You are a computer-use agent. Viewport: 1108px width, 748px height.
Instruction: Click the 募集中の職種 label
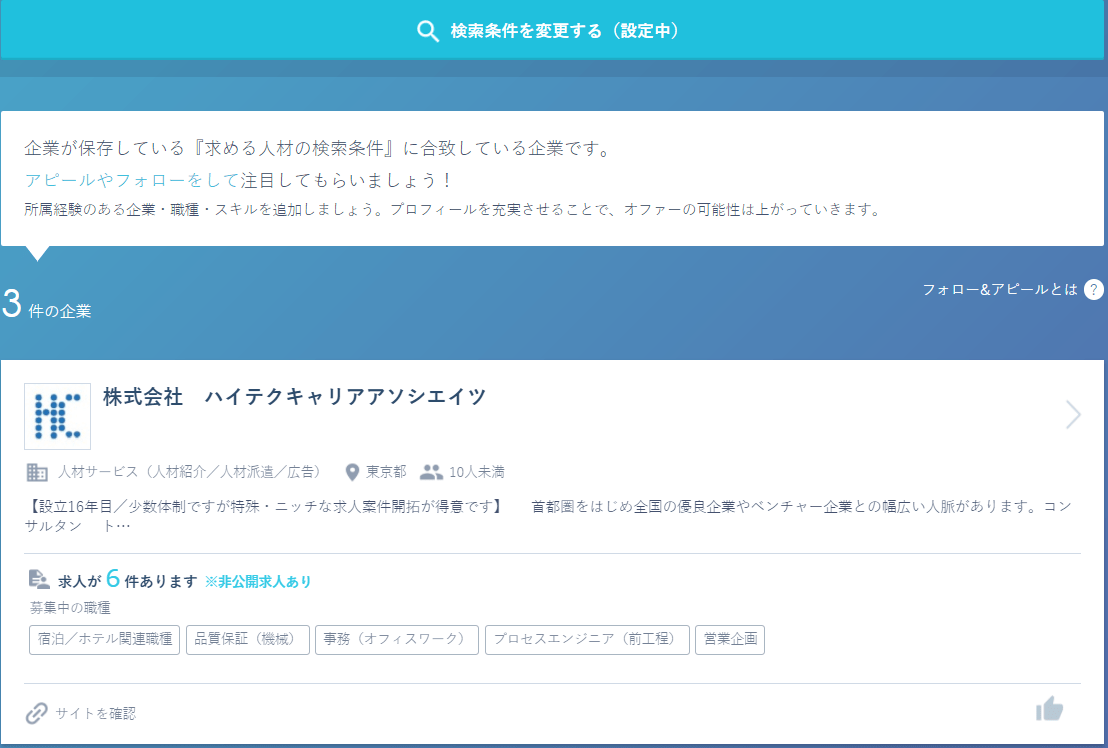point(70,607)
